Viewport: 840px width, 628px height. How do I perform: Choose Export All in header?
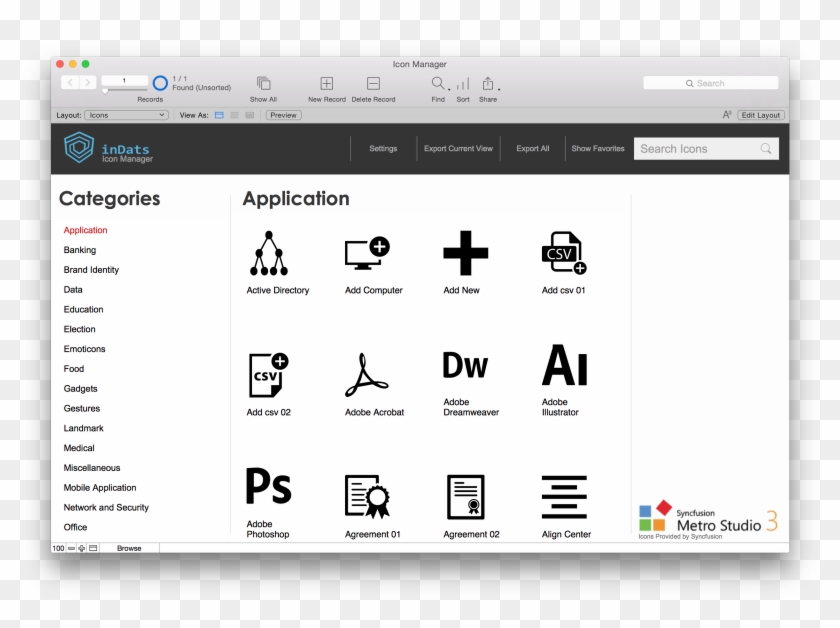click(532, 148)
